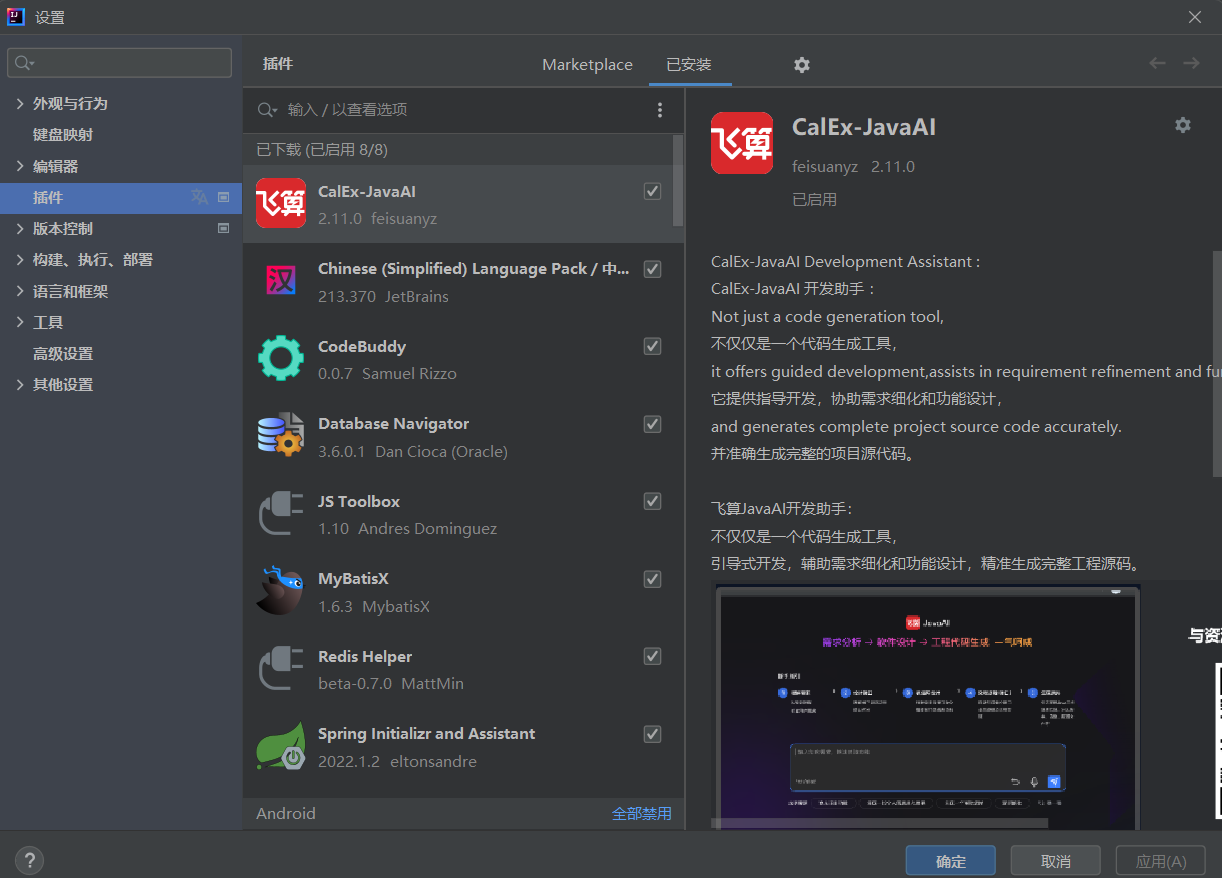Click the MyBatisX bird icon
Viewport: 1222px width, 878px height.
click(x=281, y=591)
